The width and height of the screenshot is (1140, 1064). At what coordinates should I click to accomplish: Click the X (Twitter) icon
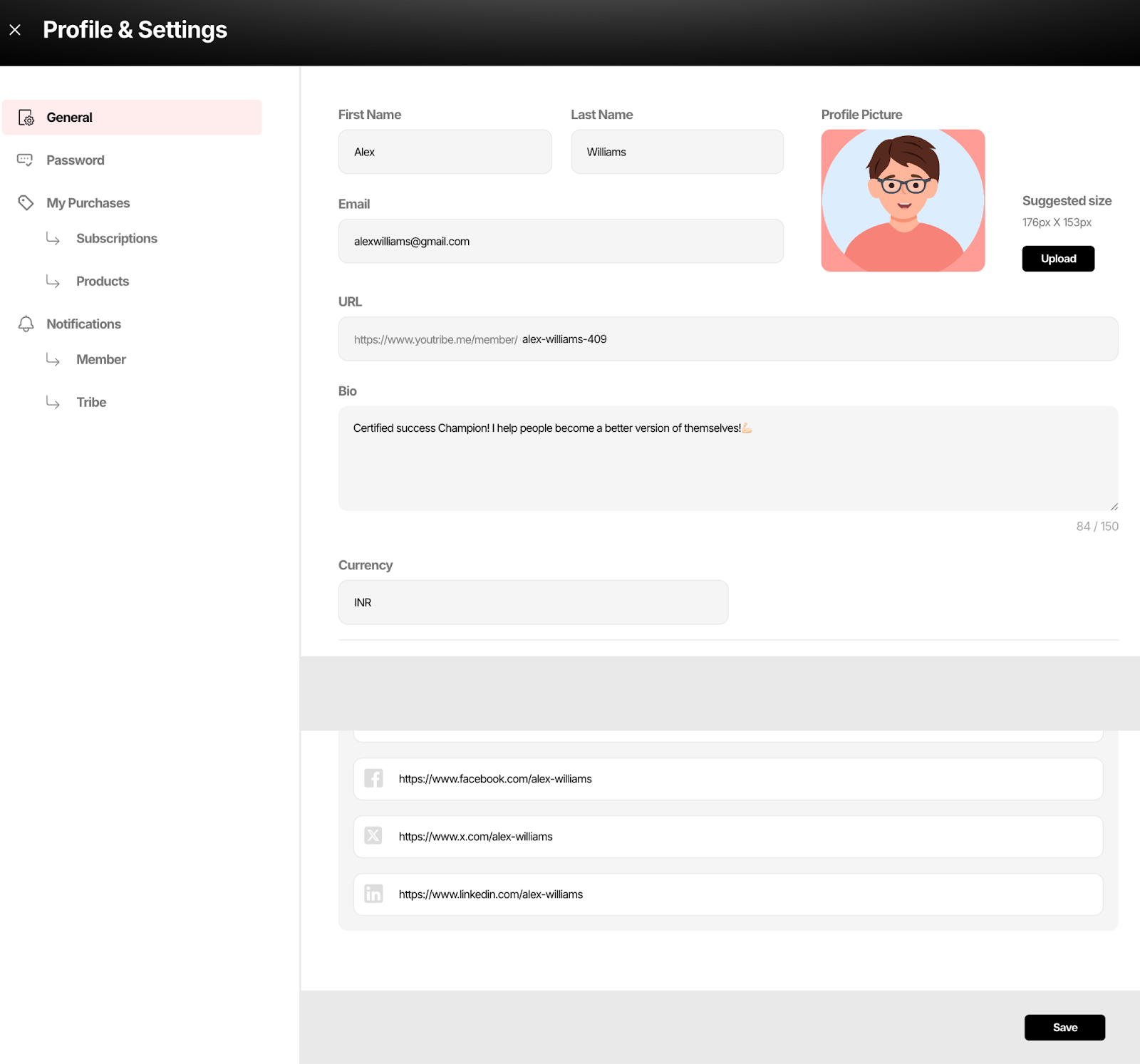coord(373,836)
